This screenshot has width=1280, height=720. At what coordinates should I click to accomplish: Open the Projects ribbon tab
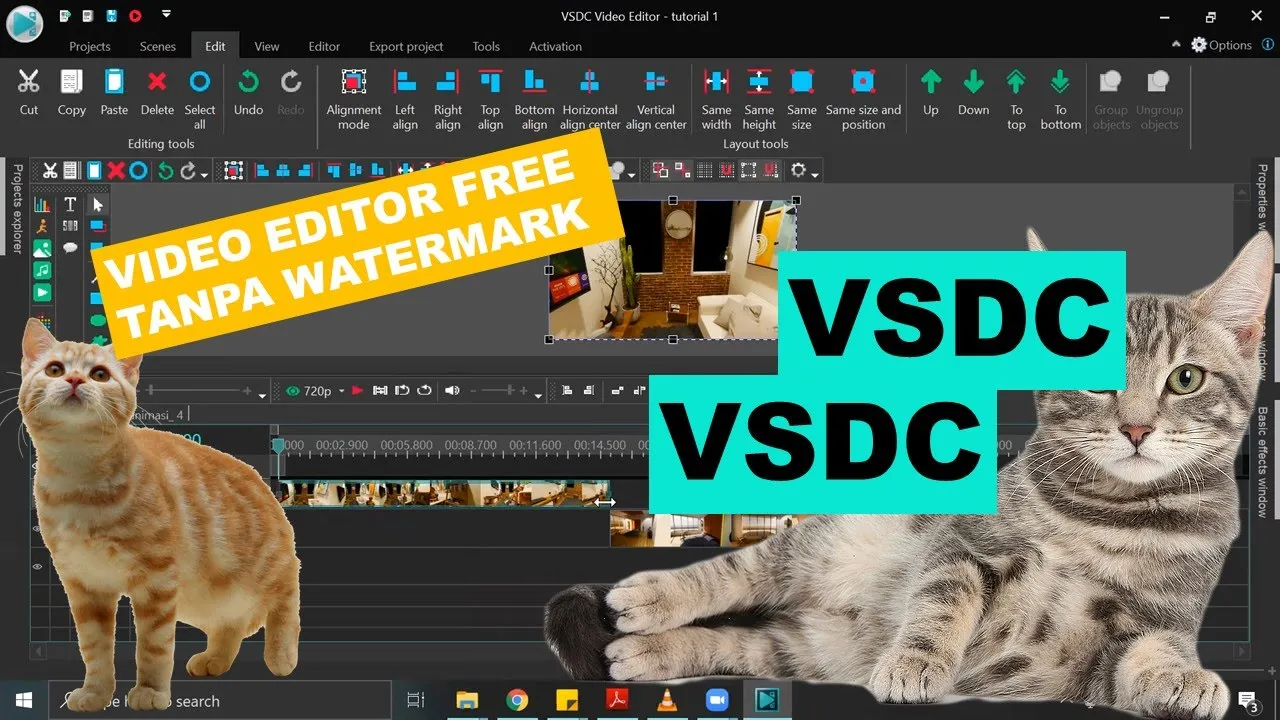click(90, 46)
